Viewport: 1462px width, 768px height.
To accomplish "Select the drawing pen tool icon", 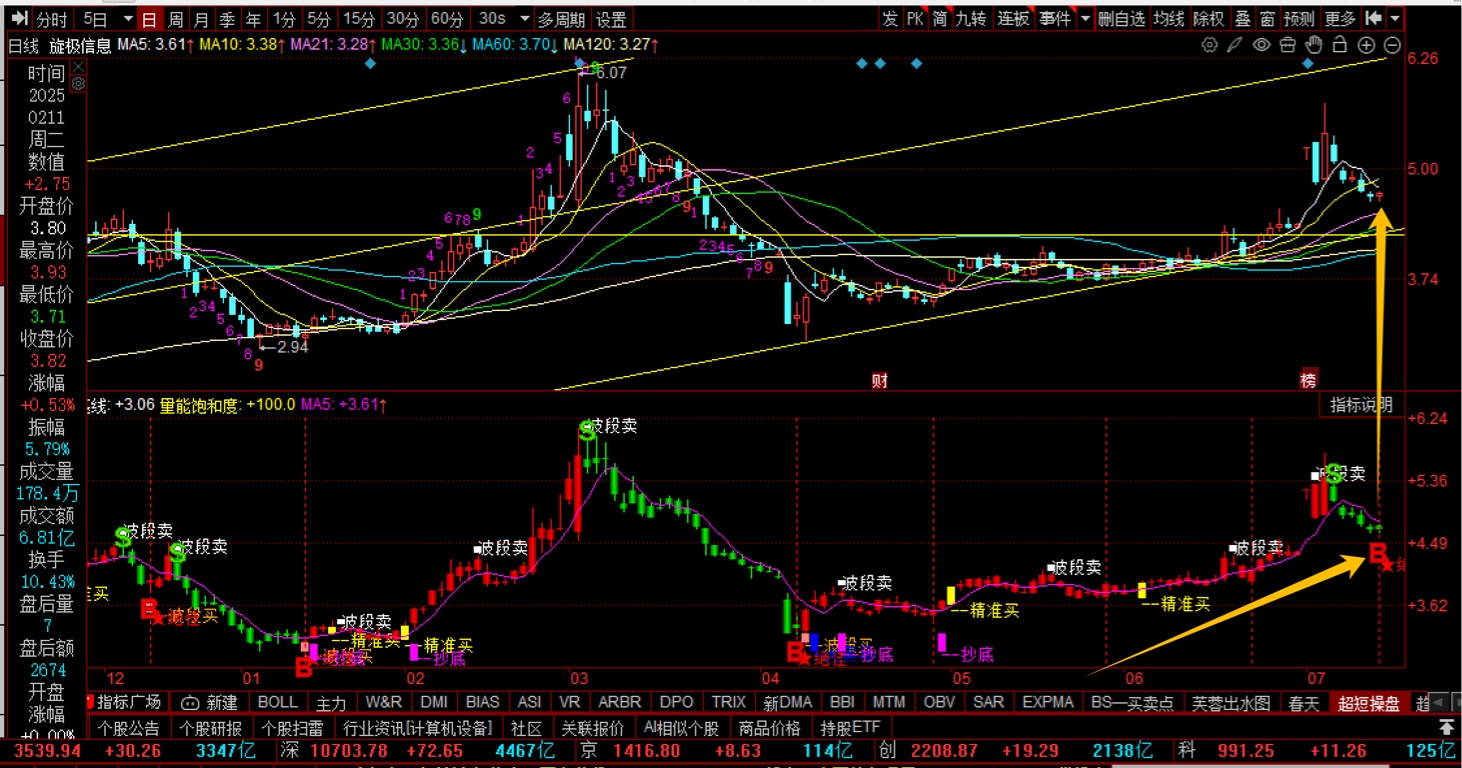I will [x=1236, y=45].
